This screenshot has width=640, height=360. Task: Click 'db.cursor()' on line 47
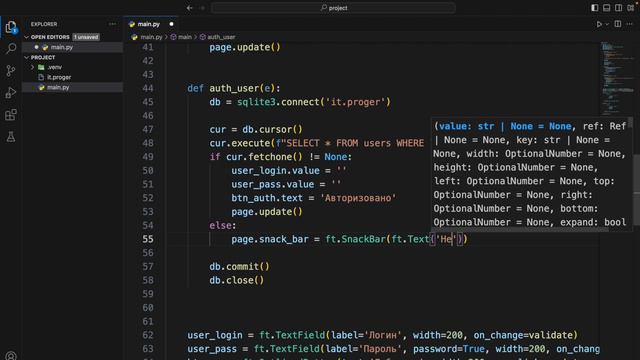[272, 129]
